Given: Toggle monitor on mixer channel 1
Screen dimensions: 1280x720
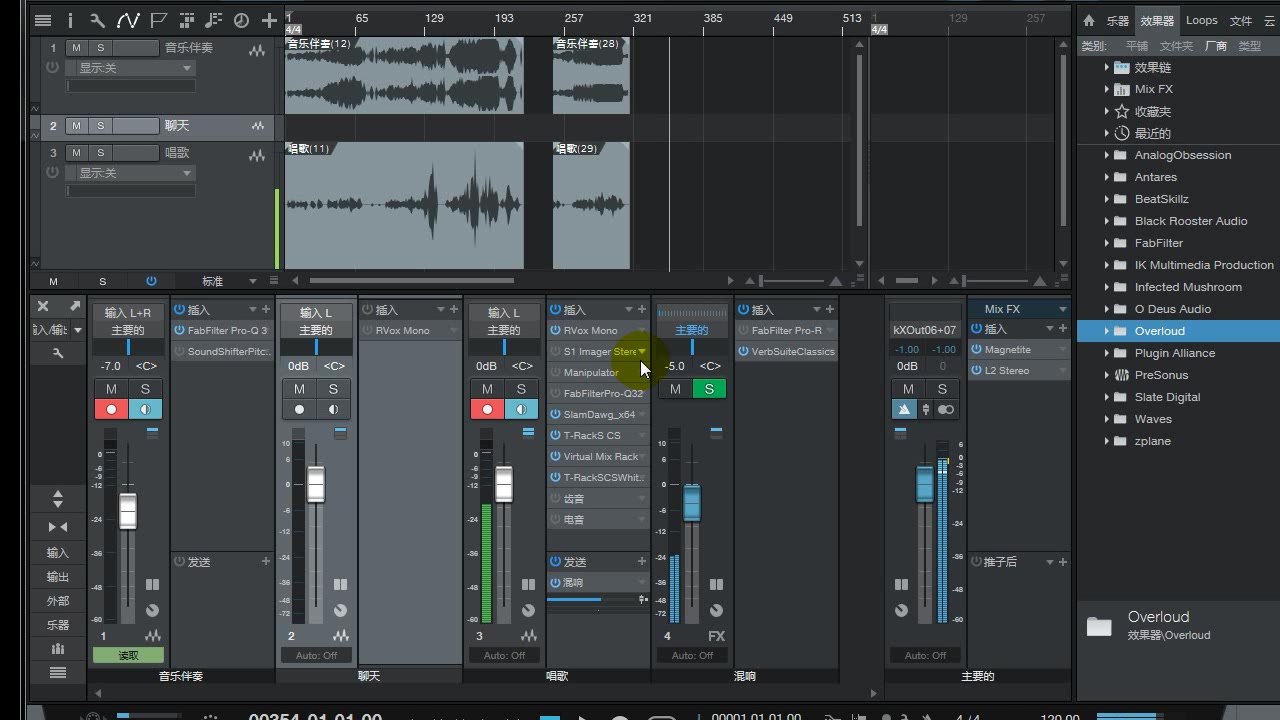Looking at the screenshot, I should [145, 410].
